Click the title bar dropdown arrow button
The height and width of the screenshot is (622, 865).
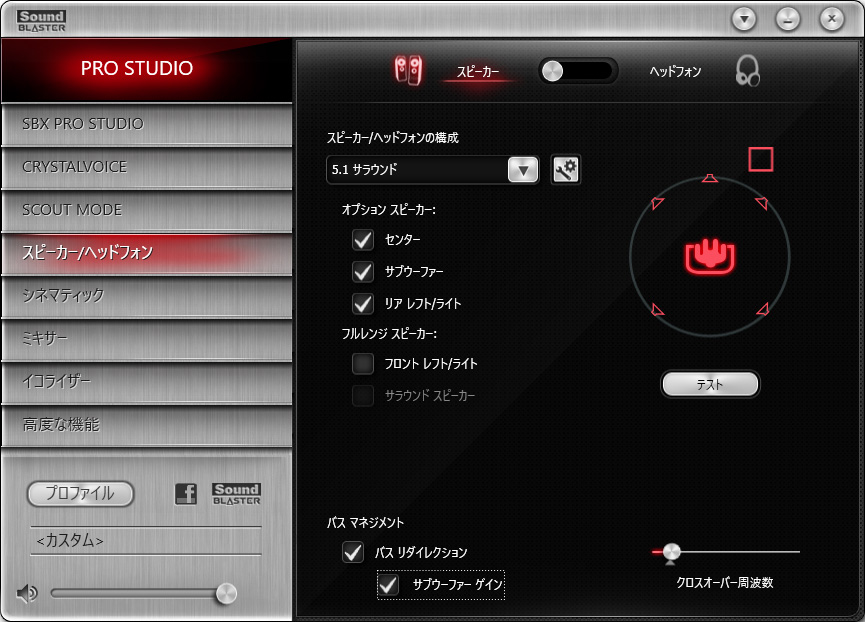point(744,19)
